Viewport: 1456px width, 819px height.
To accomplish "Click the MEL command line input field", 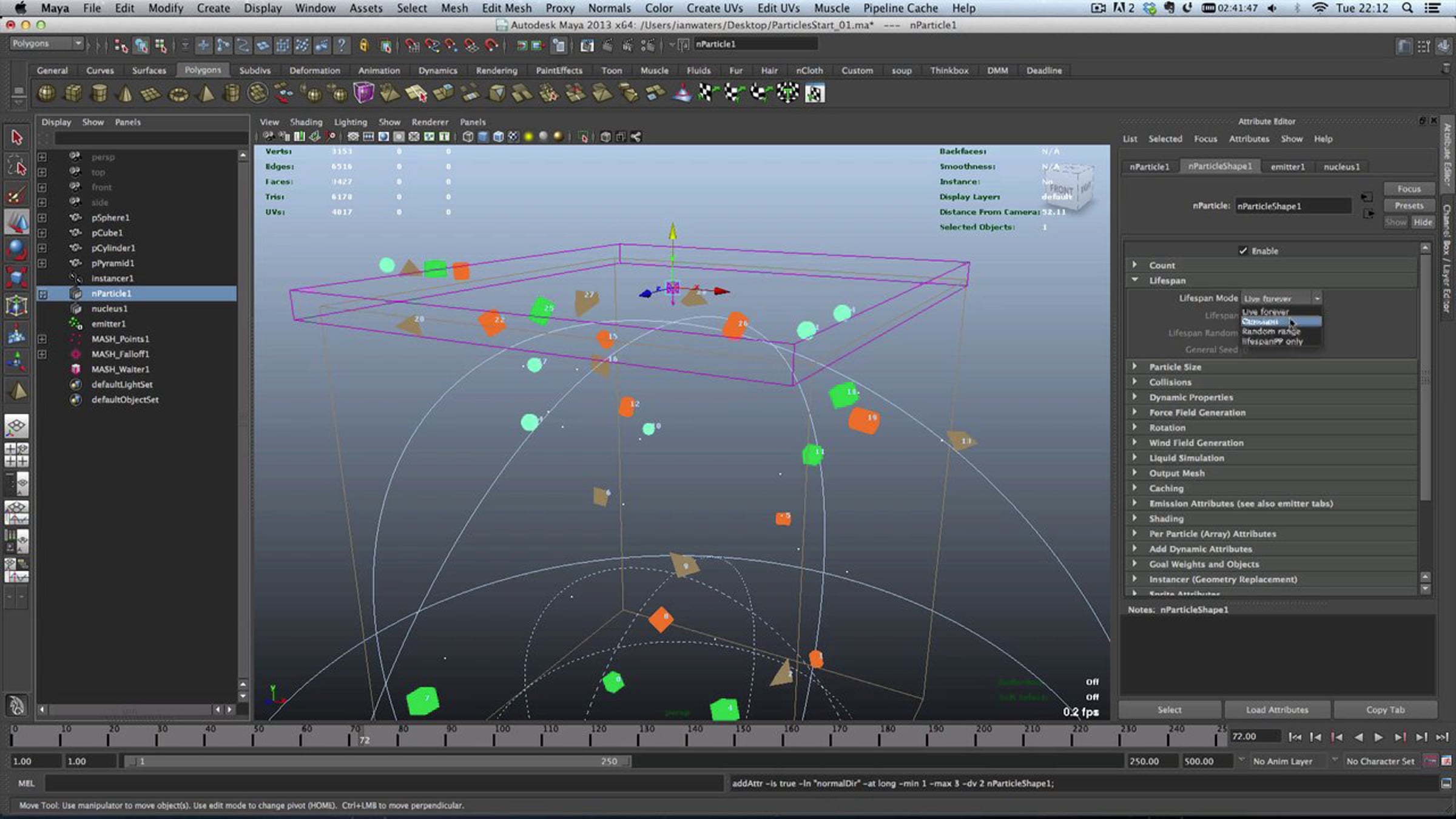I will click(x=384, y=783).
